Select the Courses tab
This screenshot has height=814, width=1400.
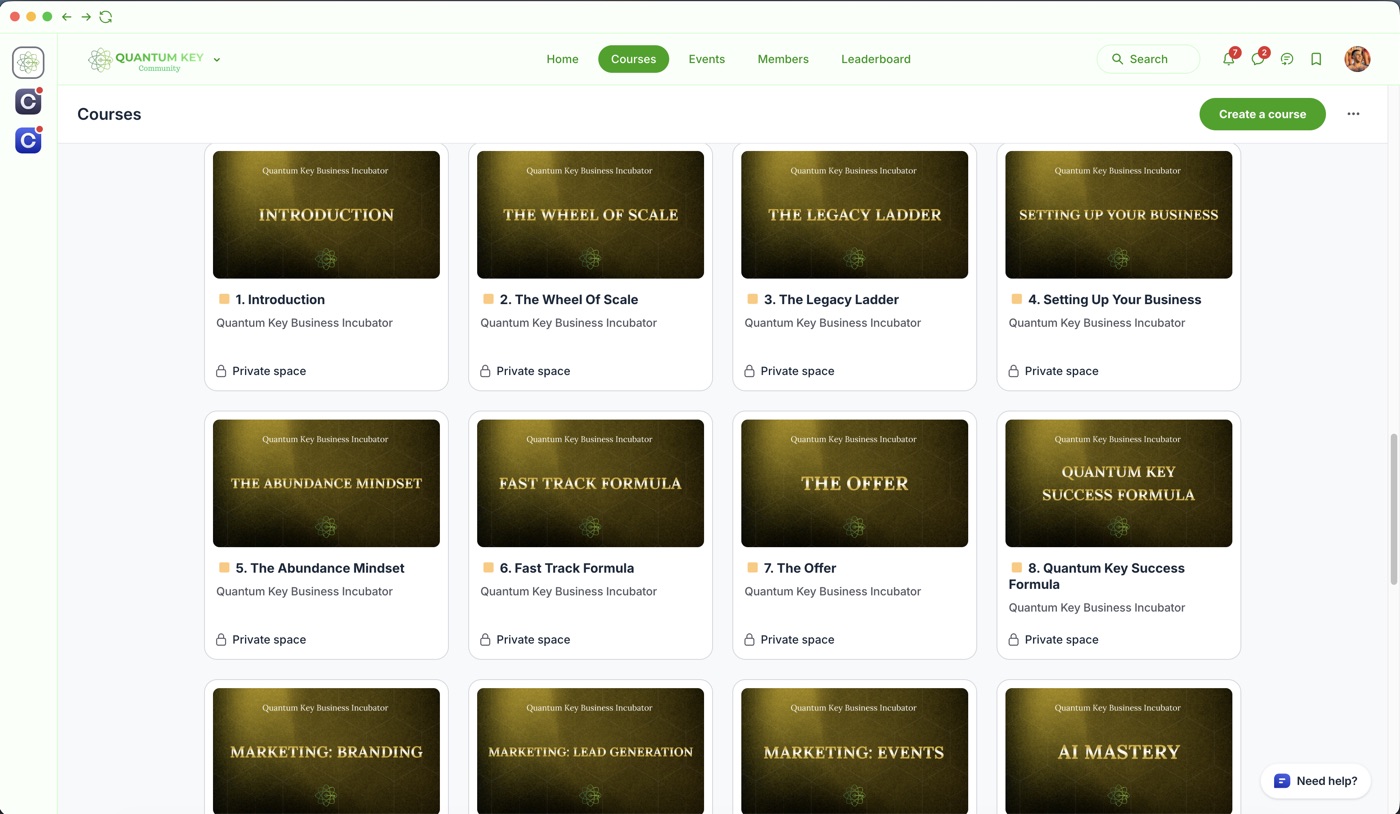click(633, 59)
